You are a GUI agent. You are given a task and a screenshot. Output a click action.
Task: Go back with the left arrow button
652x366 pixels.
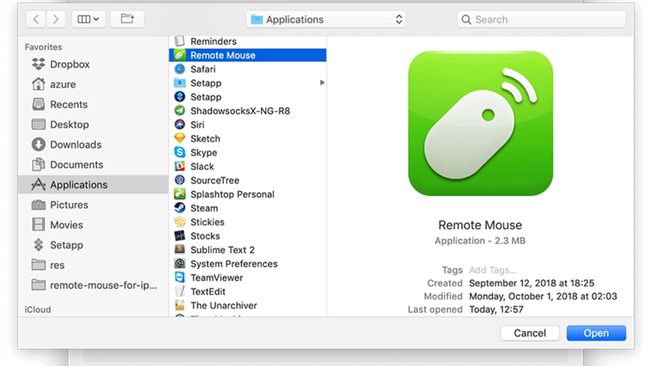36,19
